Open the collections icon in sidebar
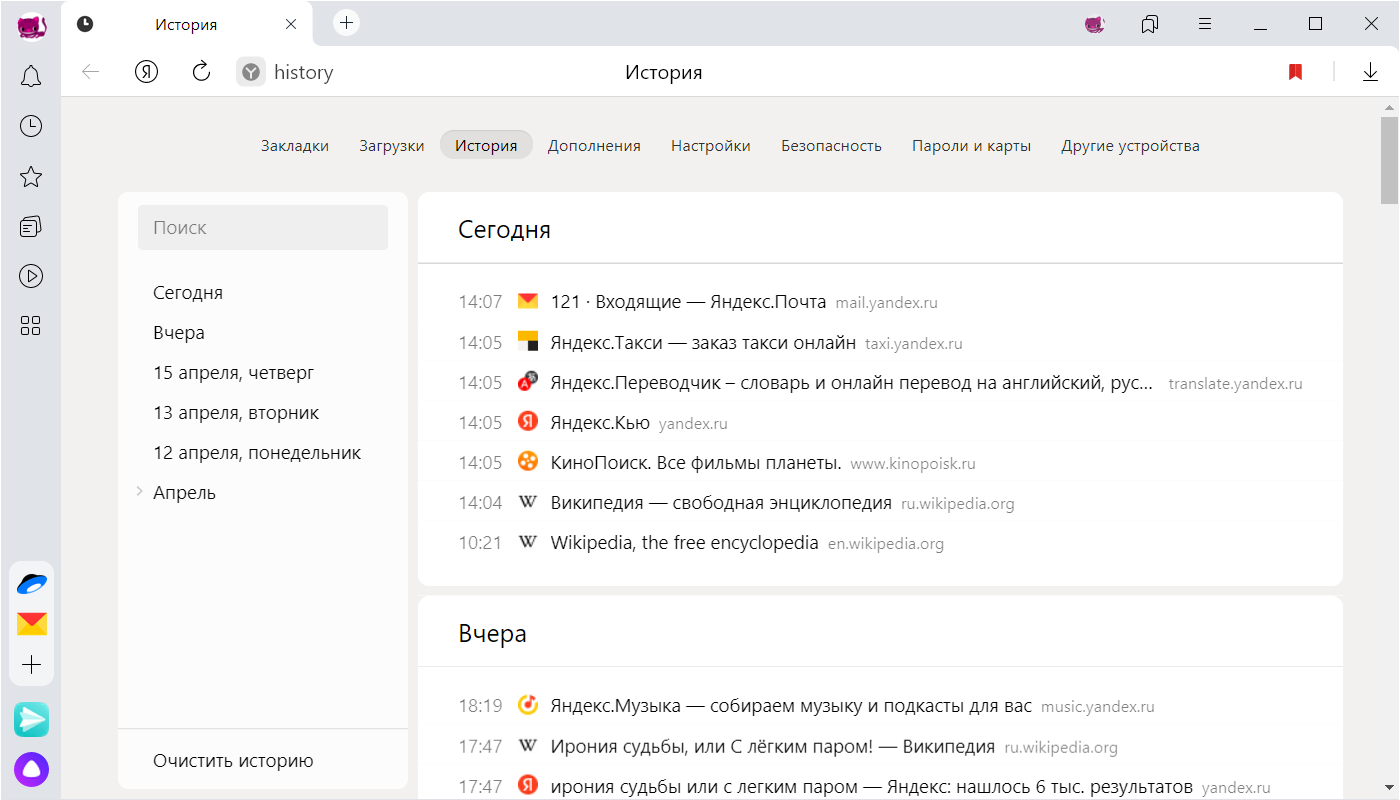The image size is (1400, 800). tap(31, 227)
